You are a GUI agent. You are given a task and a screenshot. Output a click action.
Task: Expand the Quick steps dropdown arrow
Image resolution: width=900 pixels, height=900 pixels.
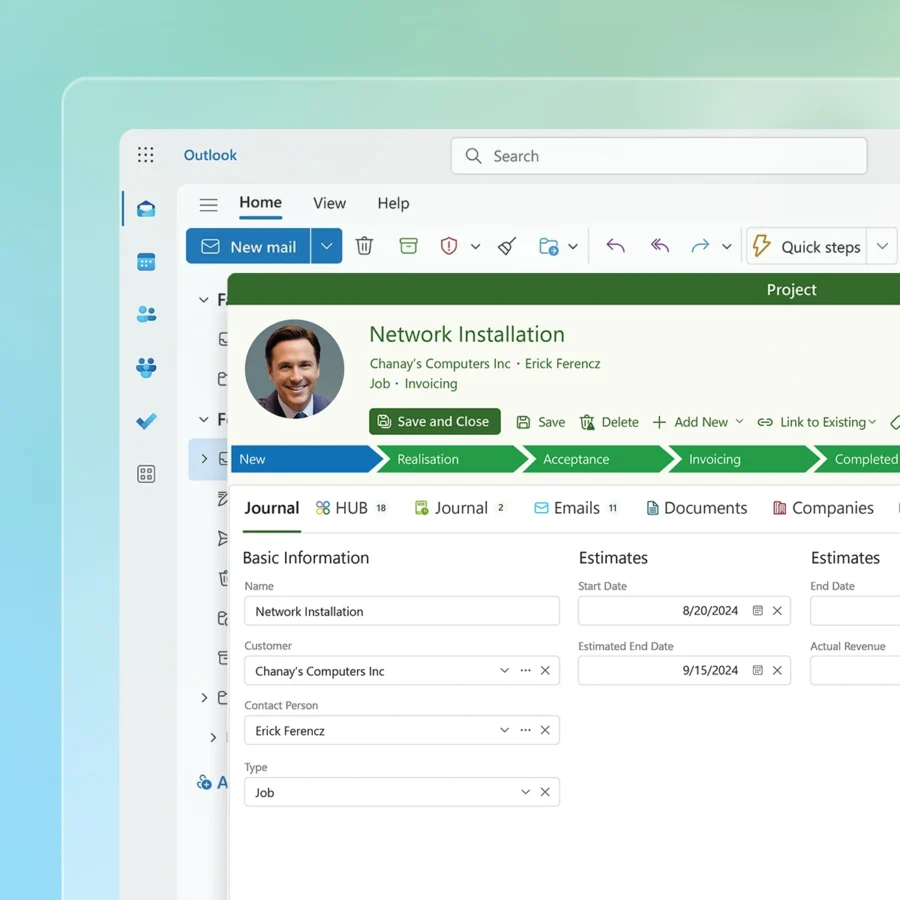[882, 246]
